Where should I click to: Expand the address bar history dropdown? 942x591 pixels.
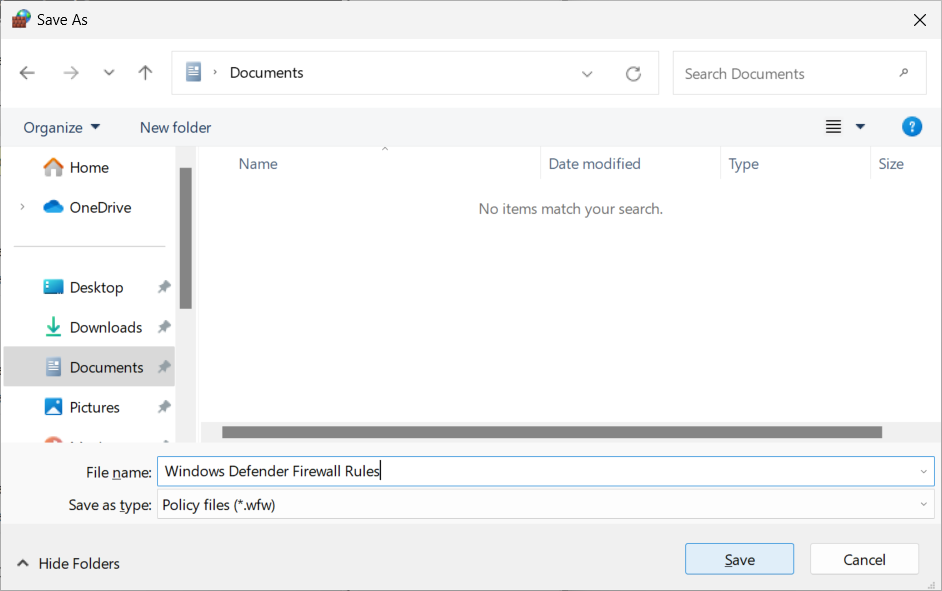587,74
